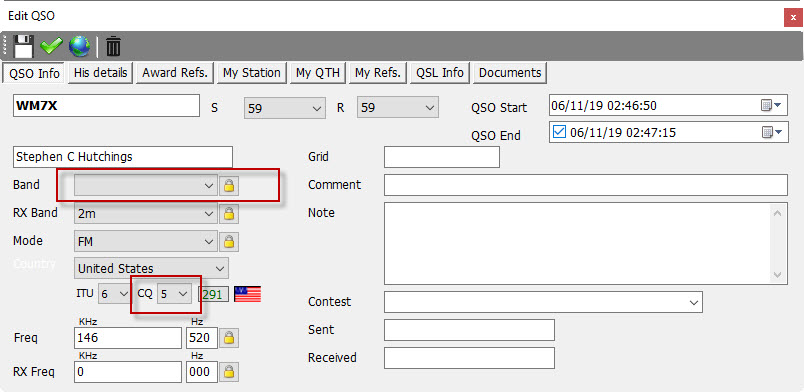Switch to the QSL Info tab
The image size is (804, 392).
(x=440, y=73)
